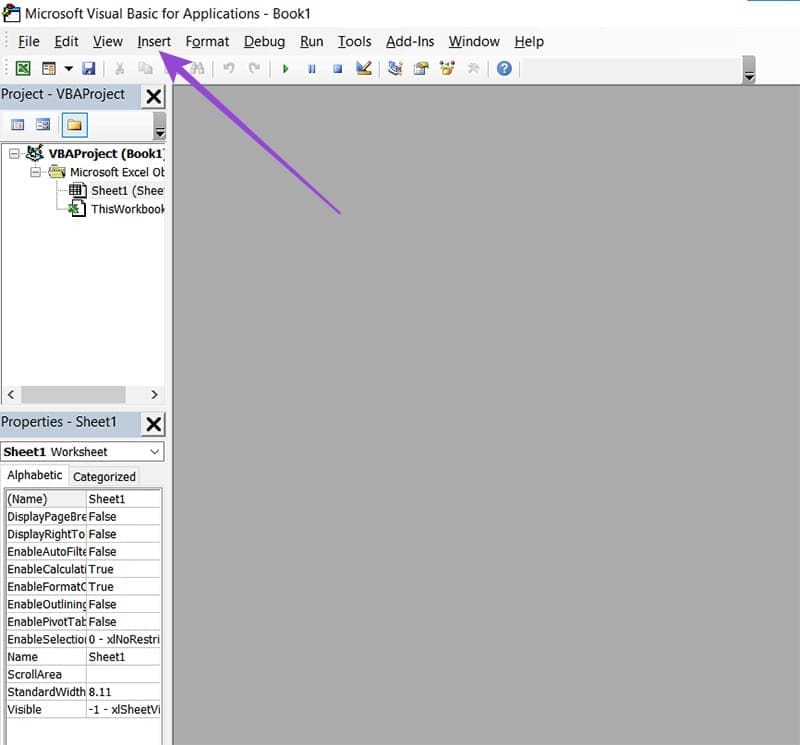
Task: Open the Object Browser from the toolbar
Action: (447, 68)
